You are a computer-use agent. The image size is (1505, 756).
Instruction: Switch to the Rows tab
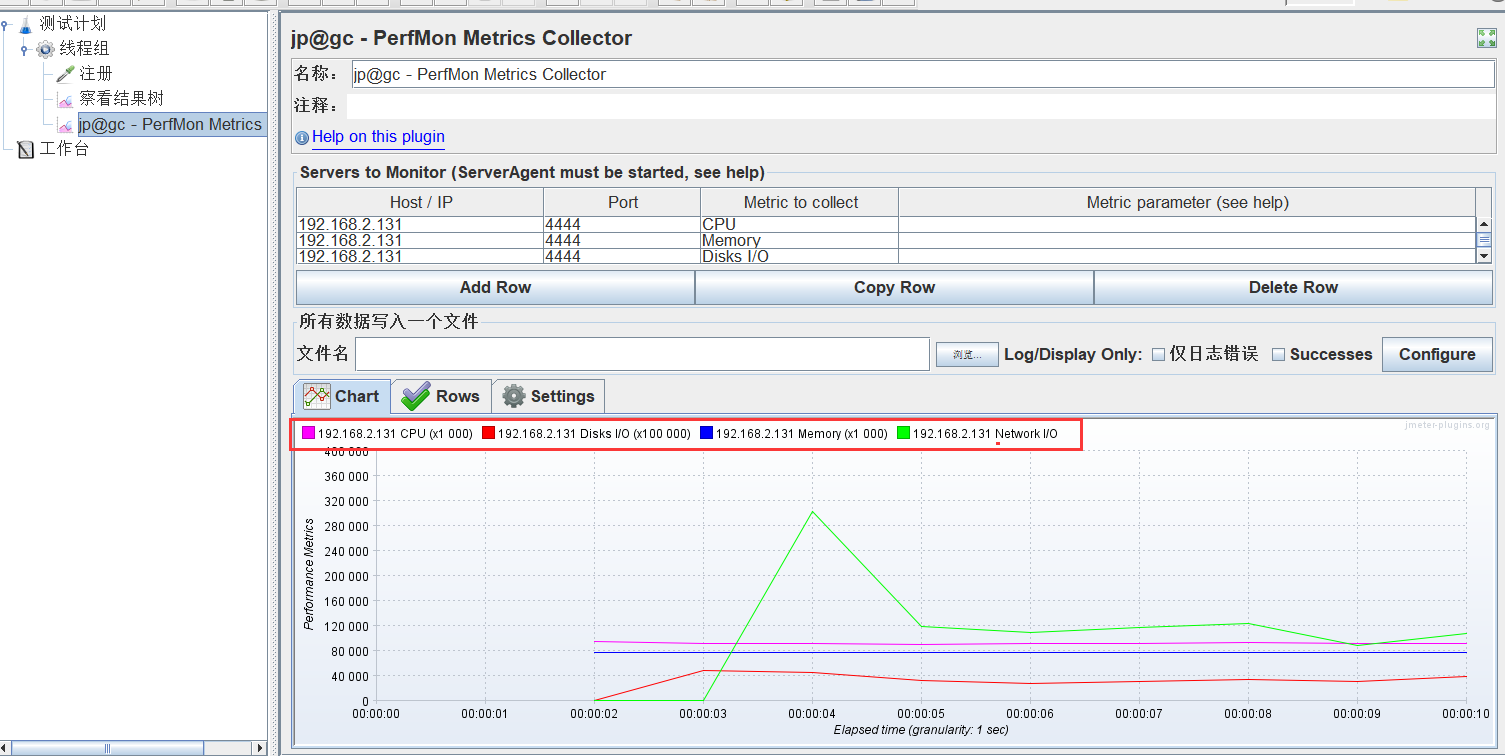coord(441,396)
